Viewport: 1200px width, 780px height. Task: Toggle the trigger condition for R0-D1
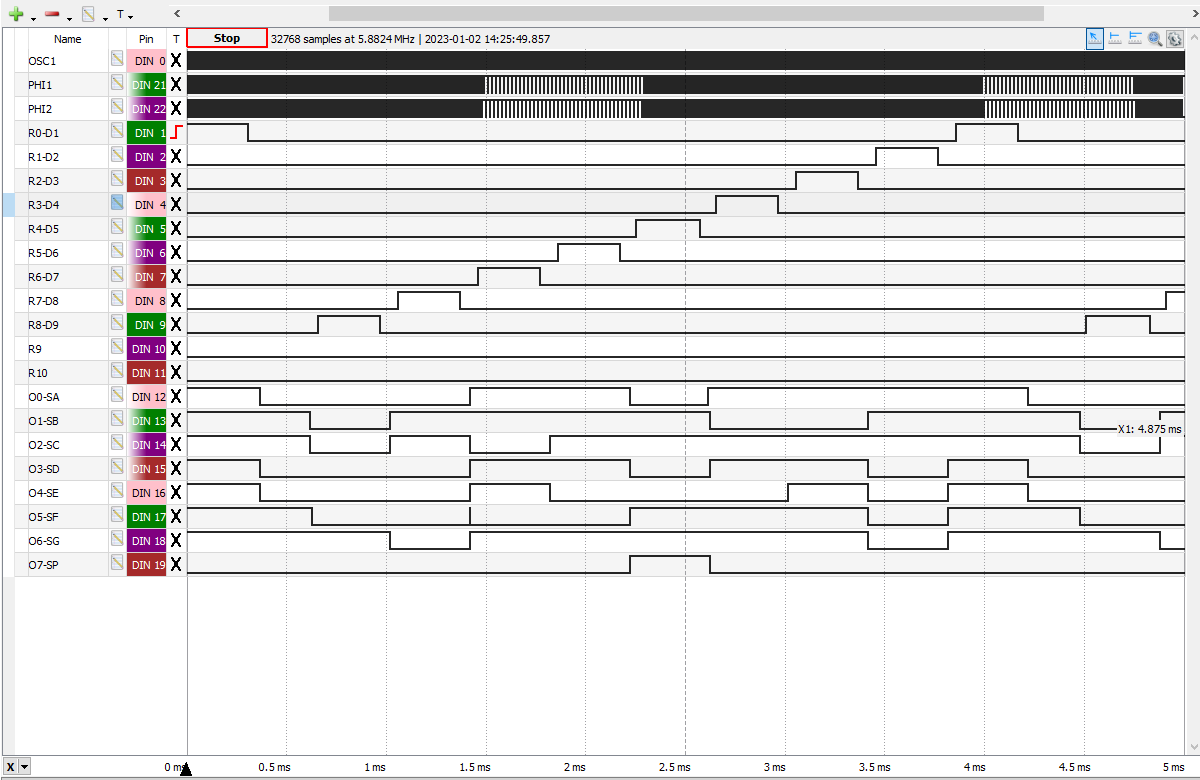coord(177,132)
